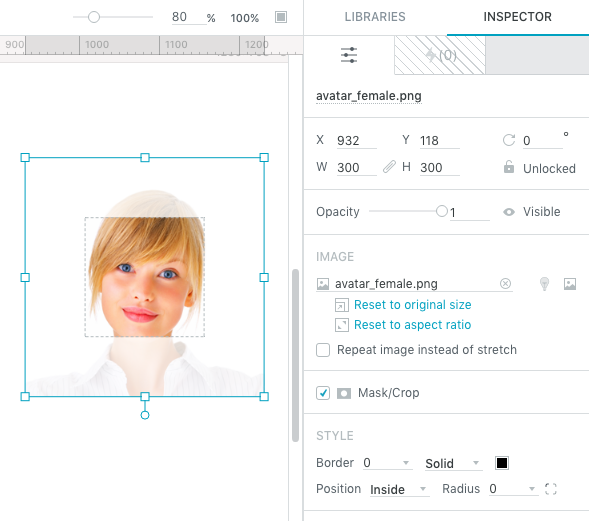Switch to the Libraries tab
This screenshot has height=521, width=589.
(375, 17)
